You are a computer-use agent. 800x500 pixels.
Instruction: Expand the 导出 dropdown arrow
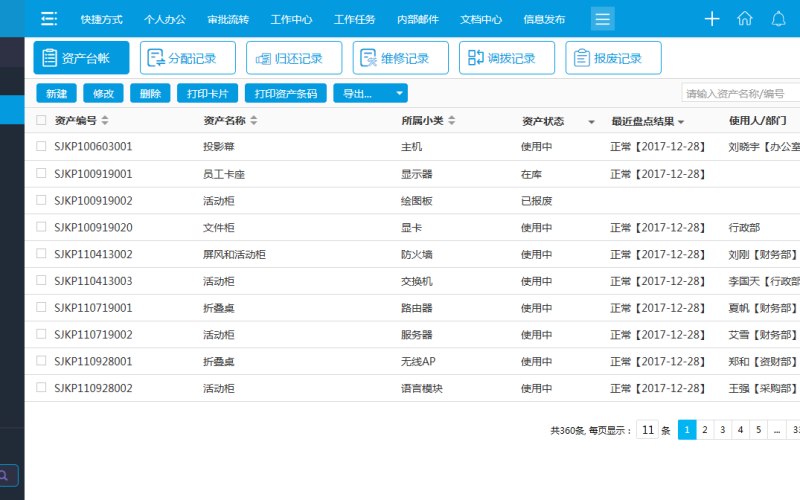pyautogui.click(x=399, y=93)
